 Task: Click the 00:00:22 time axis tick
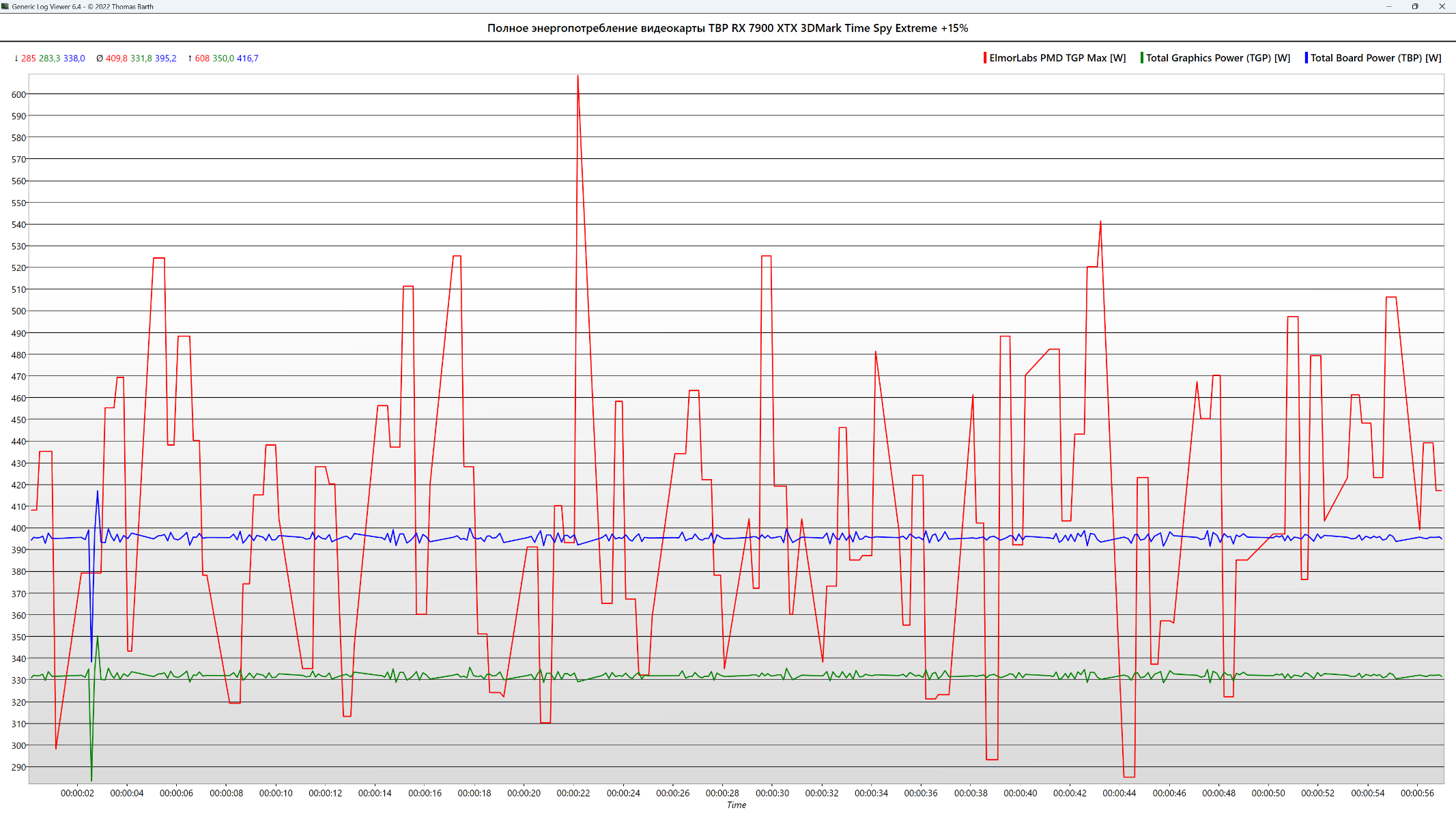[573, 793]
